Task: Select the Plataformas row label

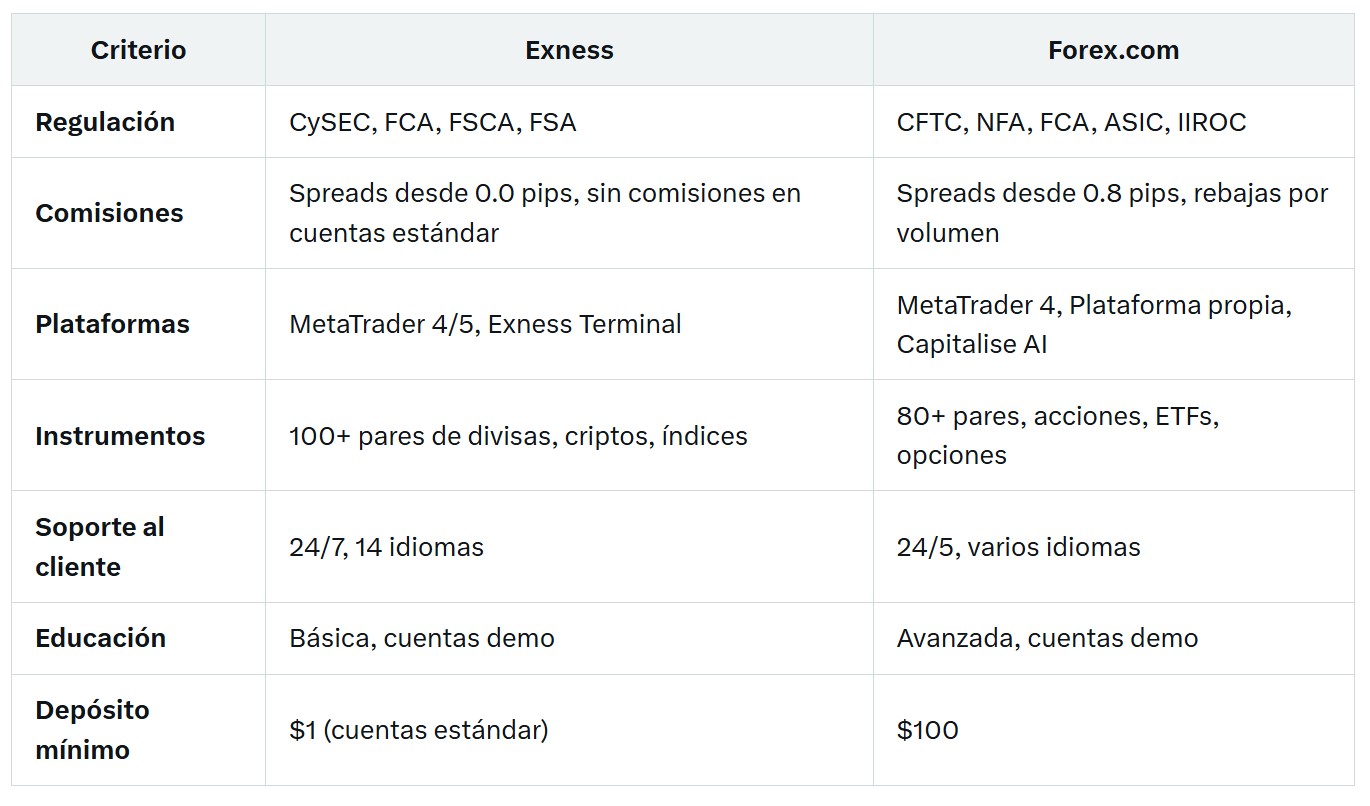Action: point(112,324)
